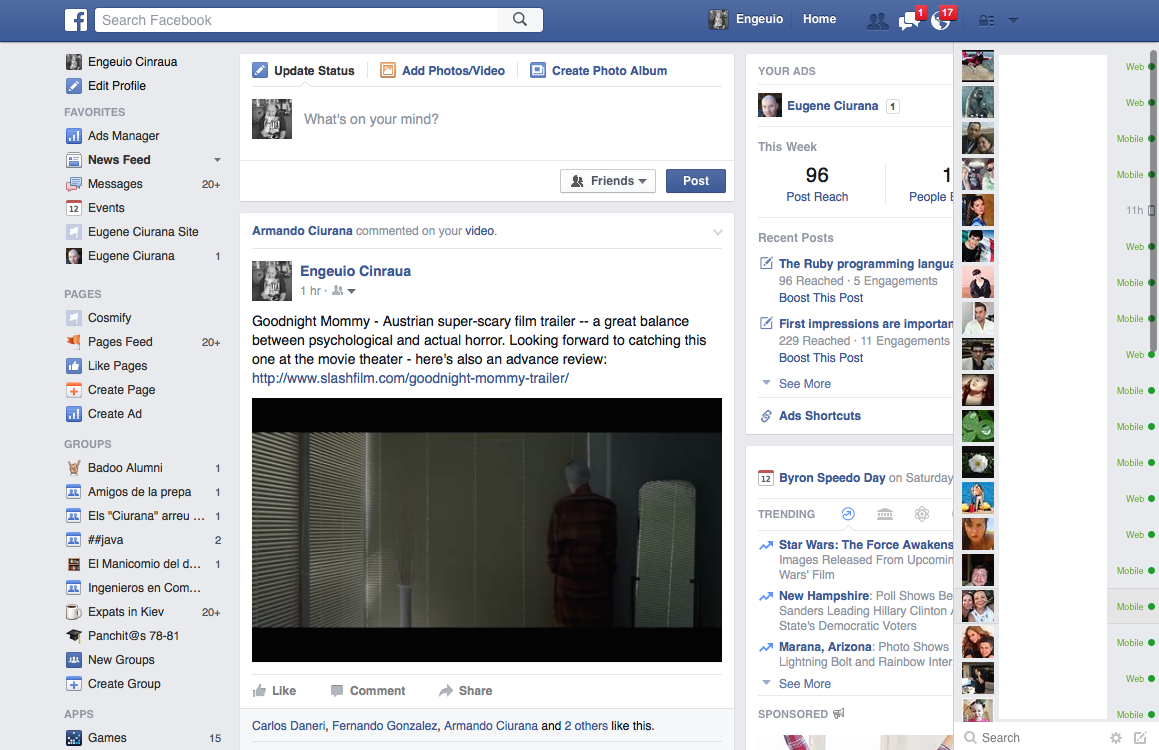The width and height of the screenshot is (1159, 750).
Task: Click the 2 others likes link
Action: (586, 726)
